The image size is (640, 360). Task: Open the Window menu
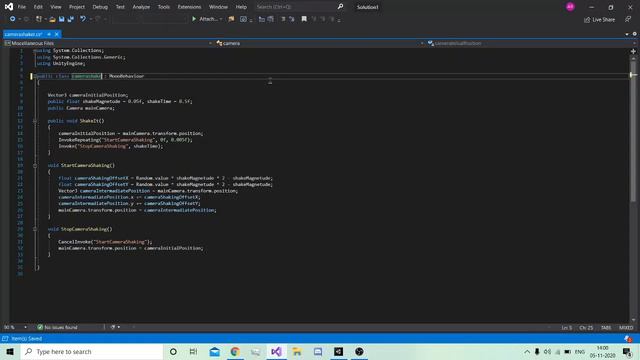pyautogui.click(x=218, y=7)
